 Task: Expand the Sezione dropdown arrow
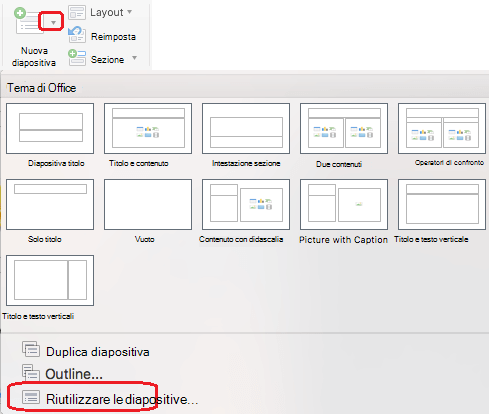134,58
